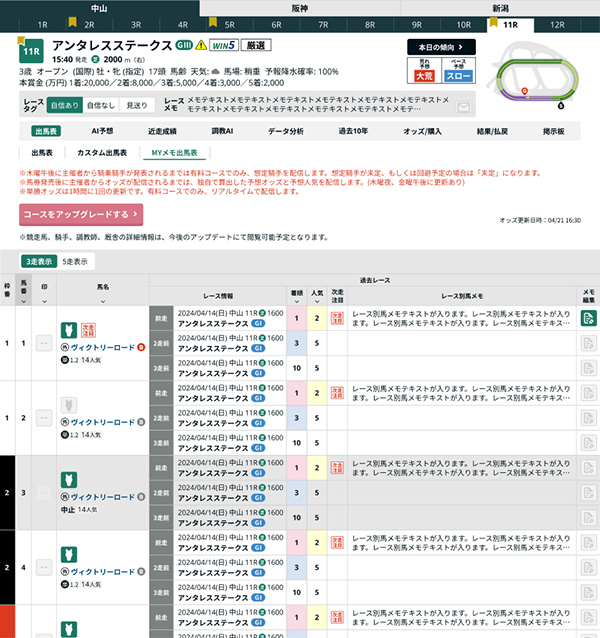Image resolution: width=600 pixels, height=638 pixels.
Task: Open the mark dropdown for horse 1
Action: [x=43, y=343]
